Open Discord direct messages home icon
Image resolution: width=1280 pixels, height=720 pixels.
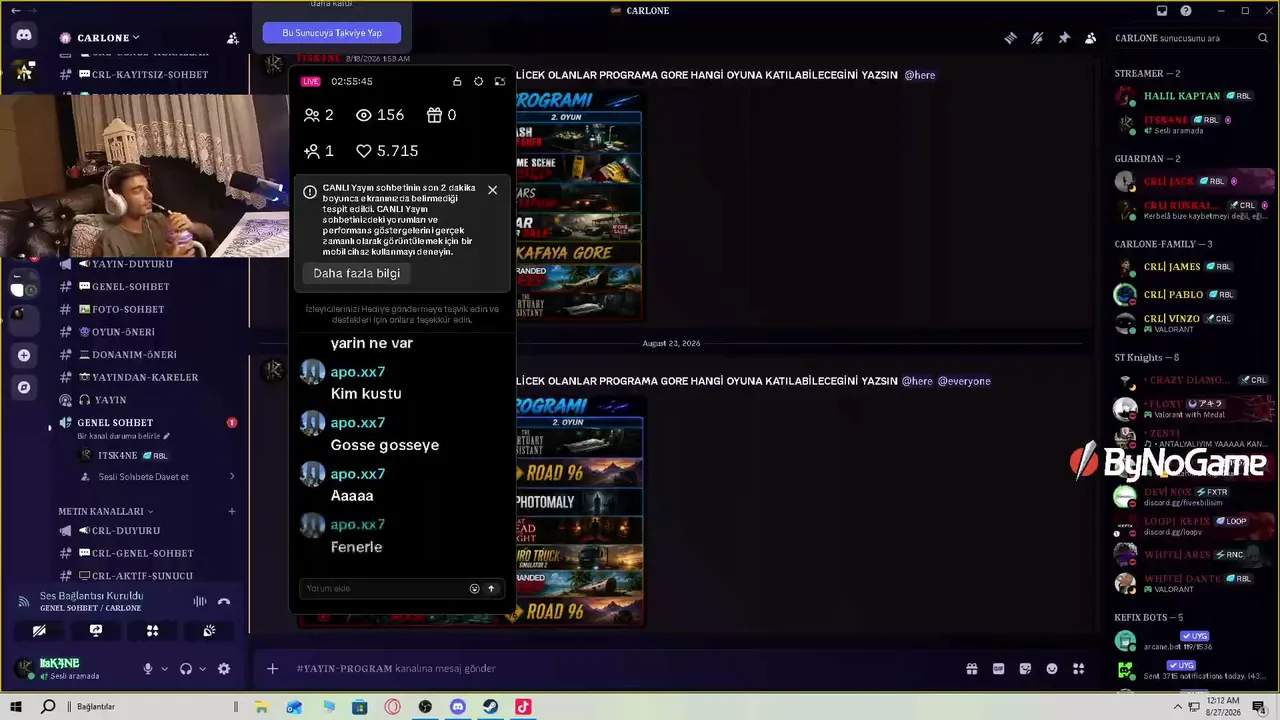click(24, 35)
